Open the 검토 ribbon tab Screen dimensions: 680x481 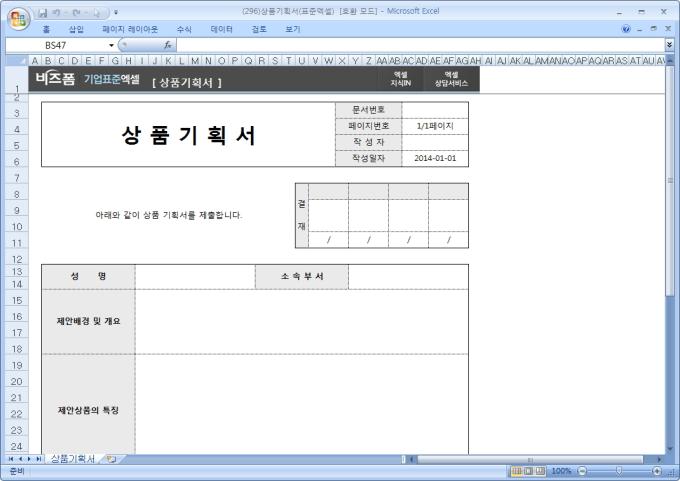[259, 29]
